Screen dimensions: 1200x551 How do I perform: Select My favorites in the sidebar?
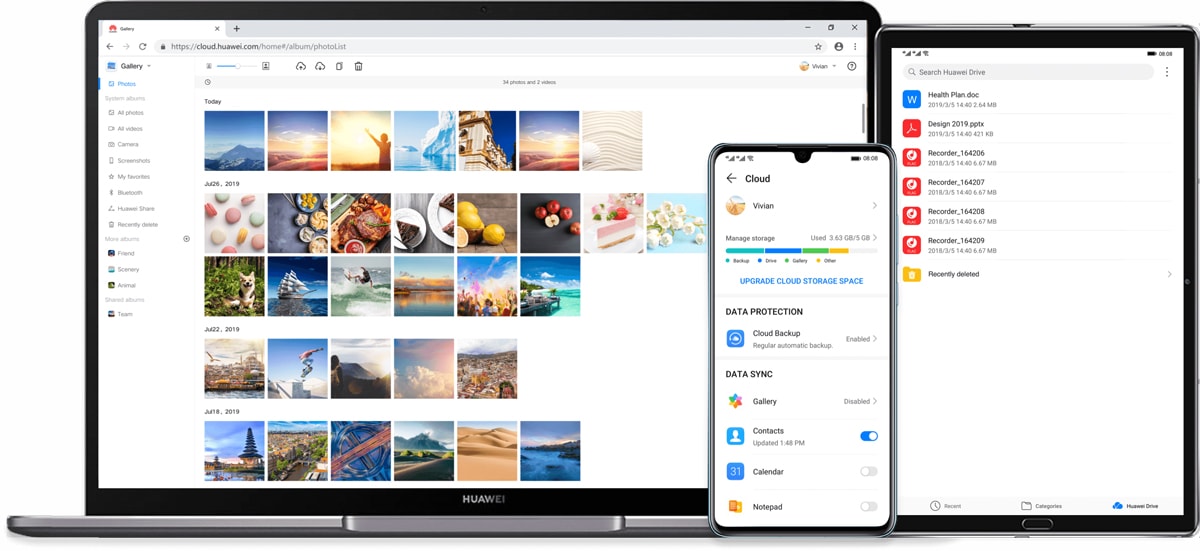133,177
